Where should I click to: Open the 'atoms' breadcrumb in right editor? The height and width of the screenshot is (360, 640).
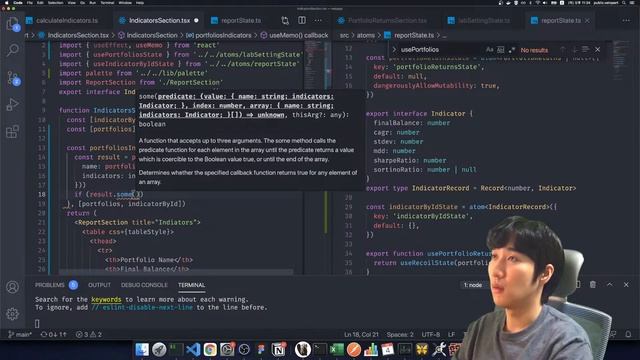366,36
